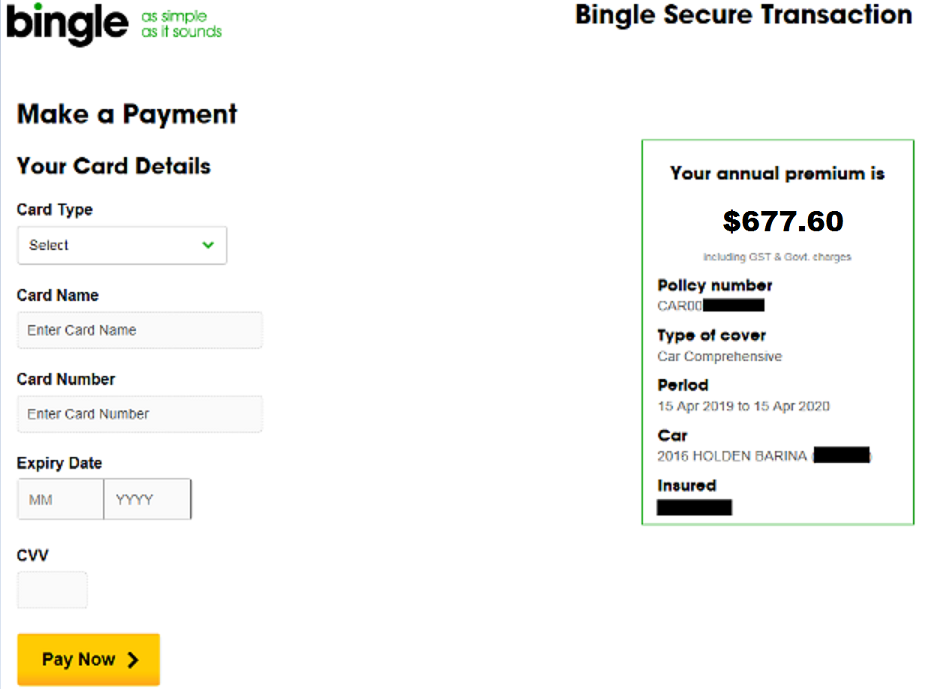Click the Card Type label

(55, 210)
